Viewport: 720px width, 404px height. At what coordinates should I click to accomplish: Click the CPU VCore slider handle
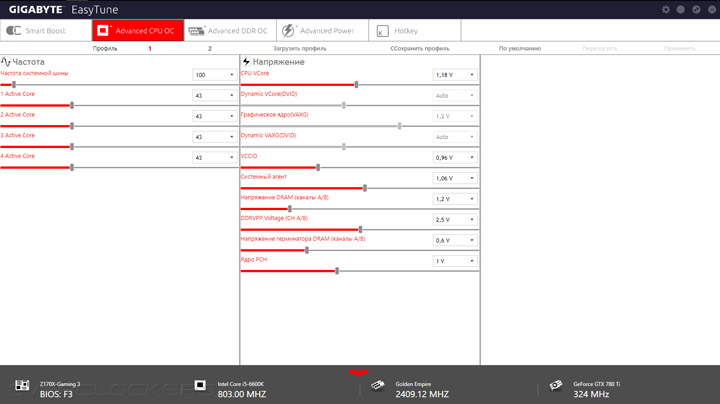pyautogui.click(x=356, y=84)
